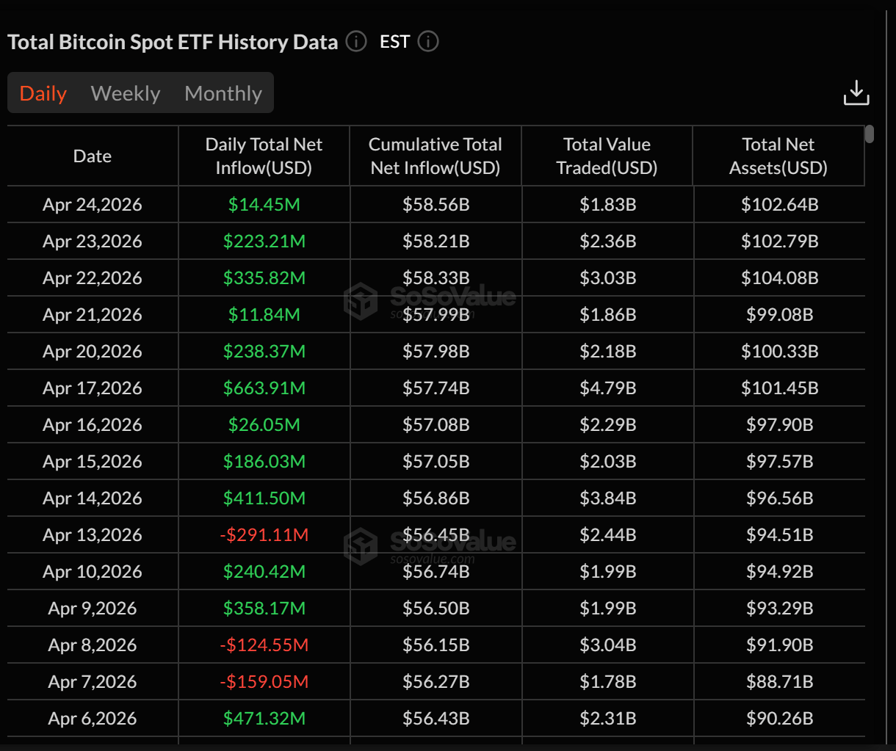Click the Total Net Assets header
Screen dimensions: 896x751
pos(778,156)
